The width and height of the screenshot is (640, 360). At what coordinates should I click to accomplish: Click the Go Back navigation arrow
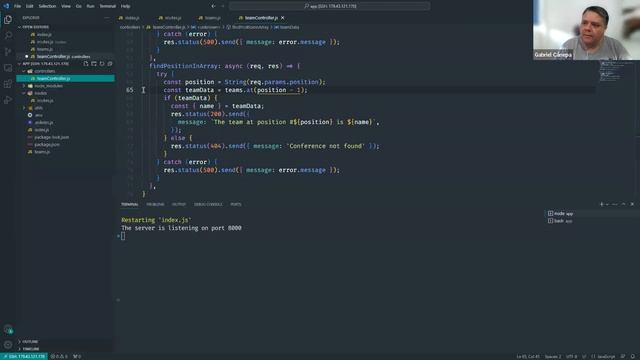tap(213, 6)
